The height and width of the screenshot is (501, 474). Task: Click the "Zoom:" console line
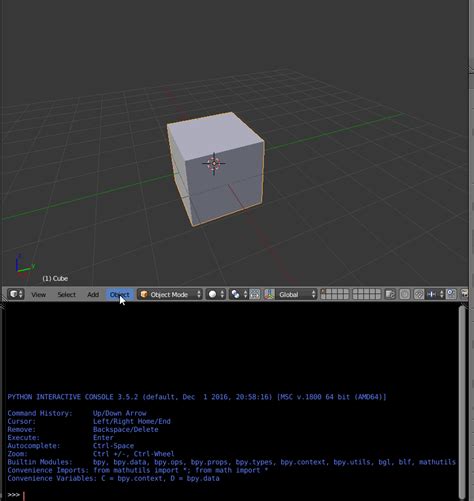[91, 454]
